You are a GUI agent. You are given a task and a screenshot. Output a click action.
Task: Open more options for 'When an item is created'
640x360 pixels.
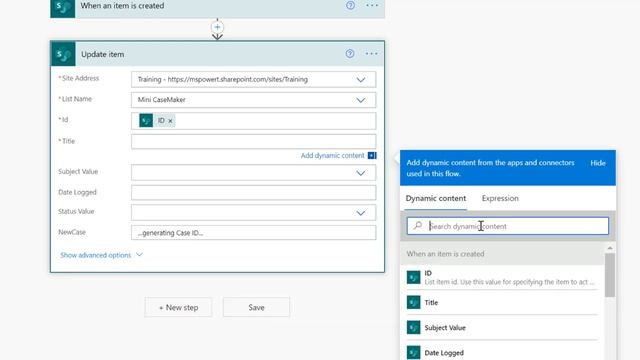372,5
